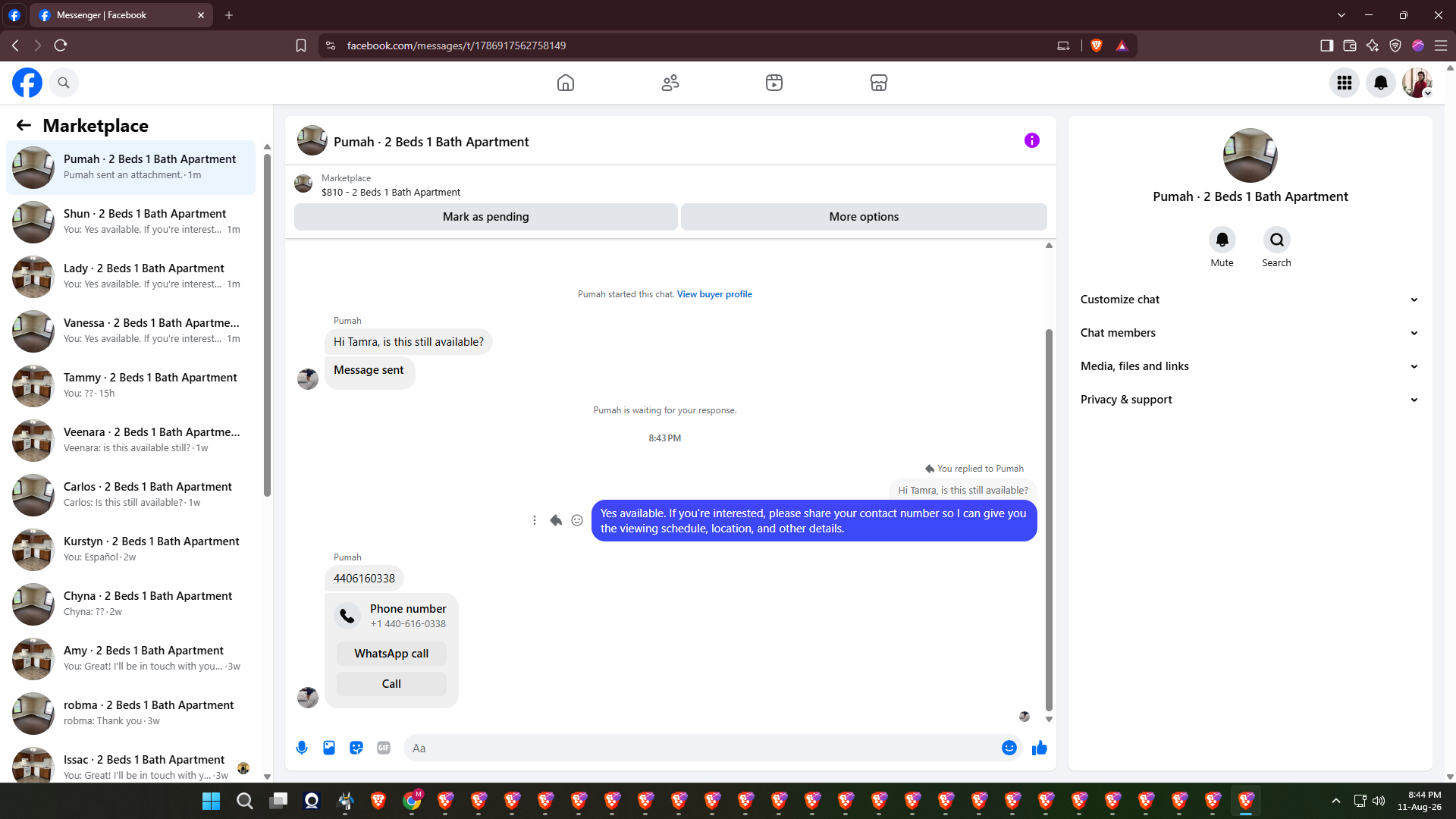The width and height of the screenshot is (1456, 819).
Task: Open conversation information icon
Action: (x=1032, y=140)
